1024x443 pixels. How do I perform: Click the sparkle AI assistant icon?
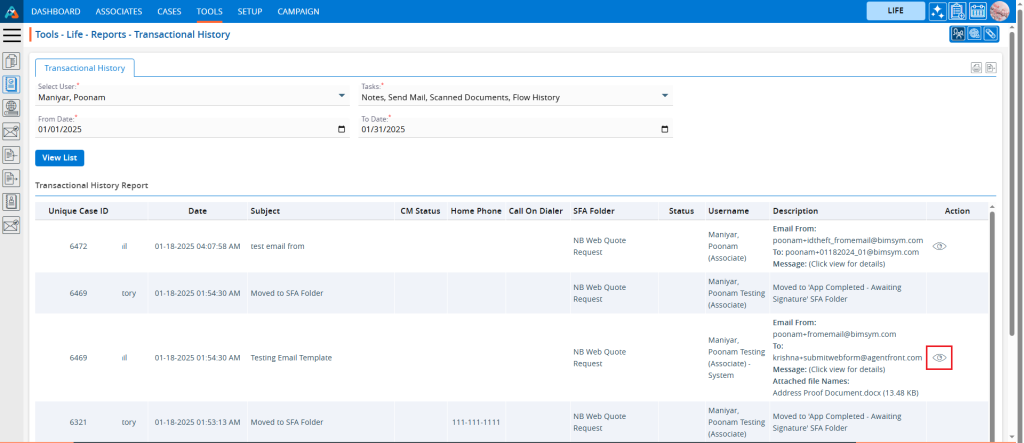[937, 11]
